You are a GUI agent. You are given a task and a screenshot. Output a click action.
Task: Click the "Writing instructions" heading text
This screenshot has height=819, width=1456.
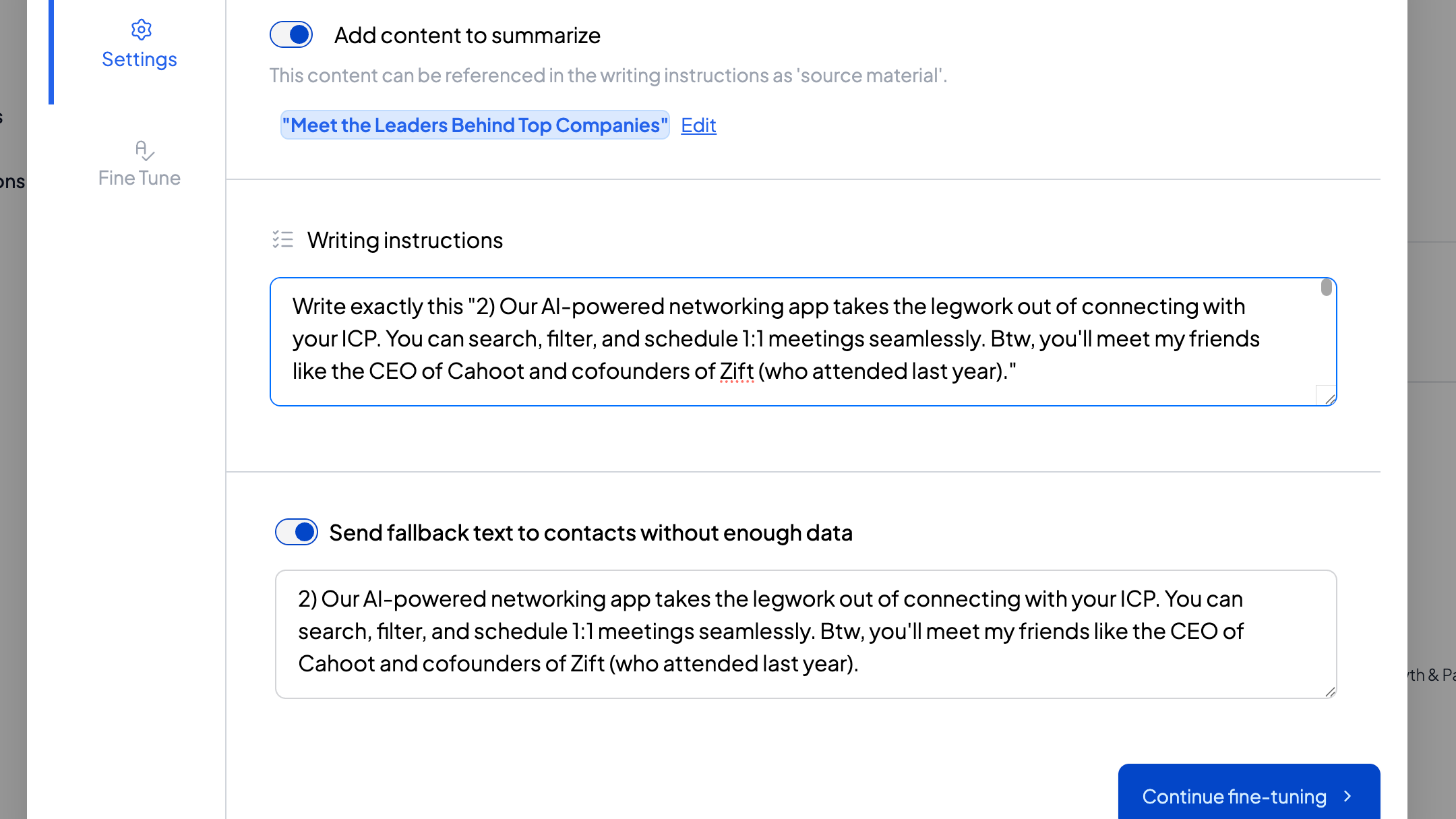[x=405, y=241]
